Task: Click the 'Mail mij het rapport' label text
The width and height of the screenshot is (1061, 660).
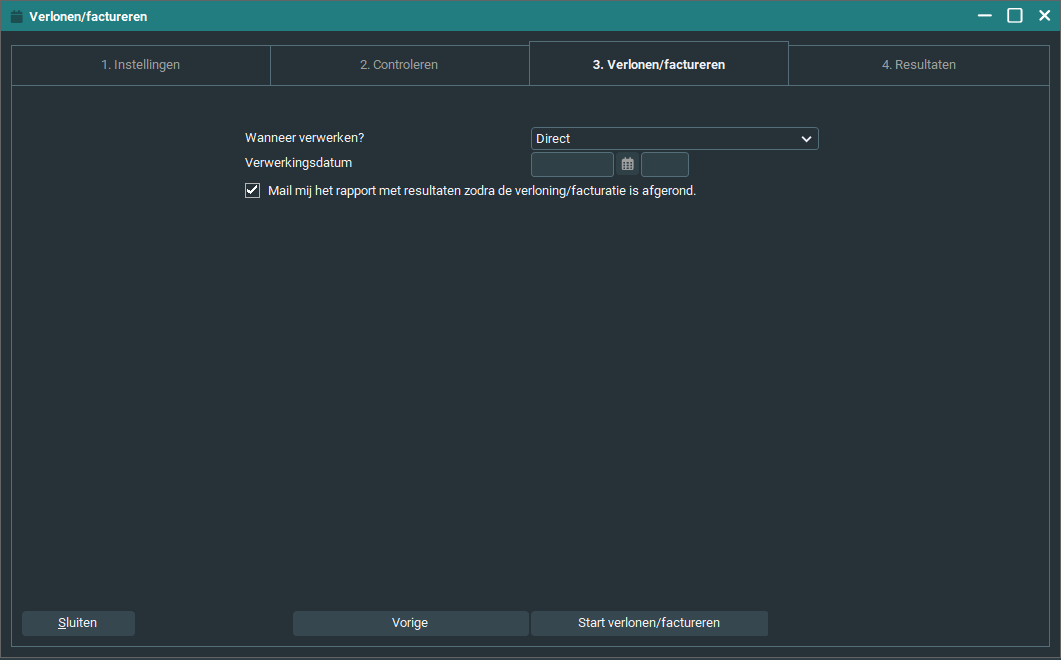Action: (x=481, y=190)
